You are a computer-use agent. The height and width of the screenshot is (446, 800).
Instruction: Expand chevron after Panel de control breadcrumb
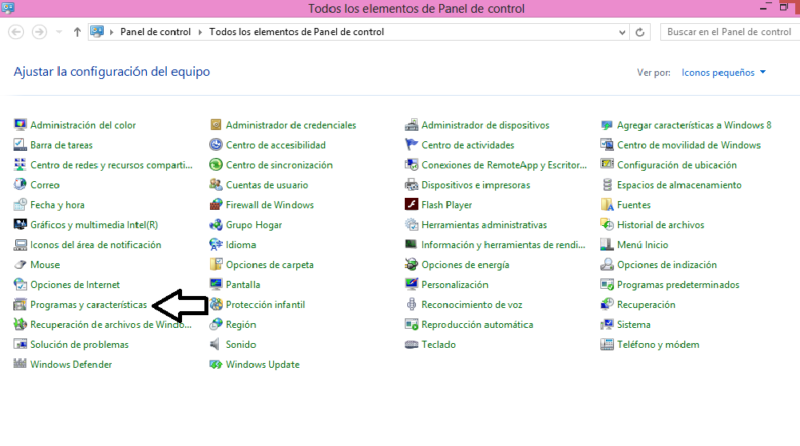(200, 32)
